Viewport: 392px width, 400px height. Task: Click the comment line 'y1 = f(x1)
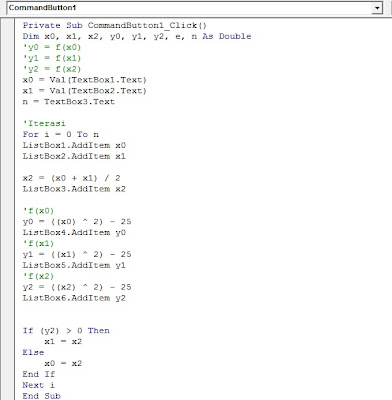pyautogui.click(x=52, y=58)
